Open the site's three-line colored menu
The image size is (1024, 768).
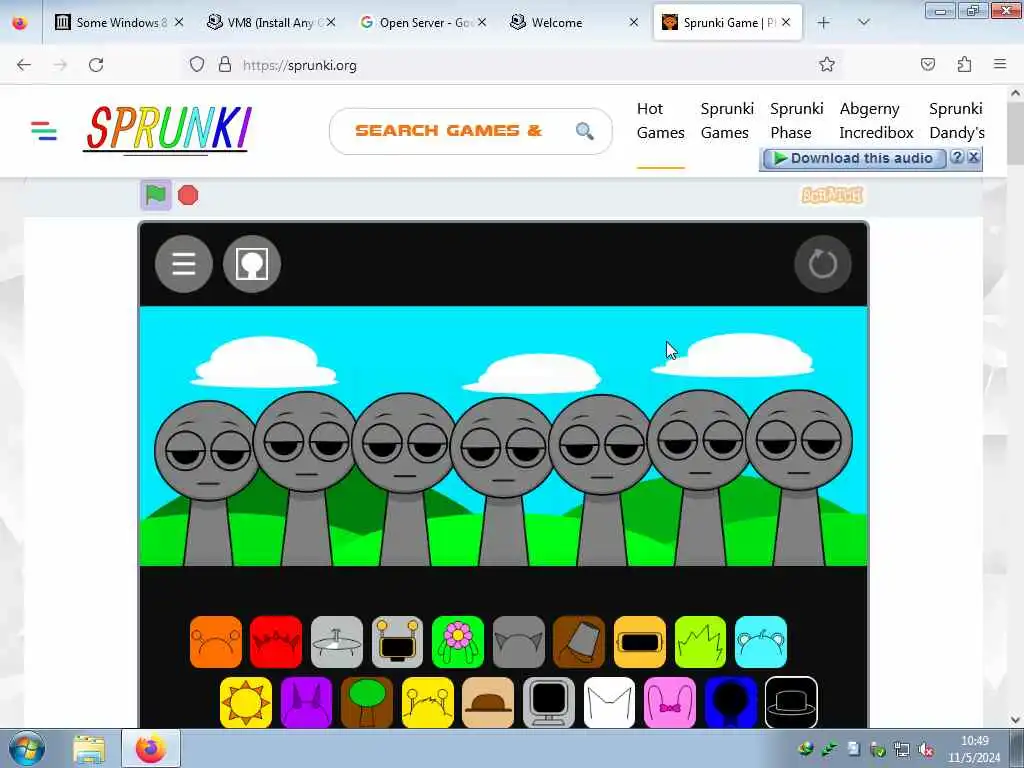[44, 131]
